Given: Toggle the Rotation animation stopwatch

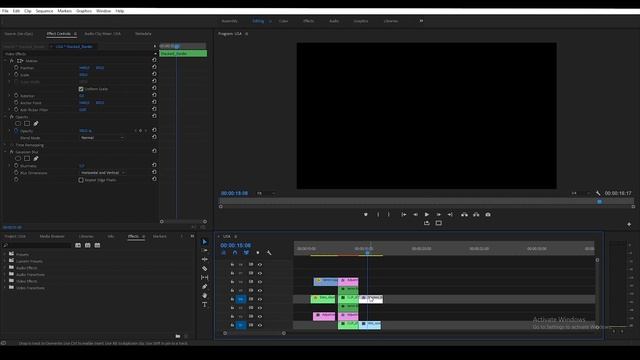Looking at the screenshot, I should pos(16,96).
